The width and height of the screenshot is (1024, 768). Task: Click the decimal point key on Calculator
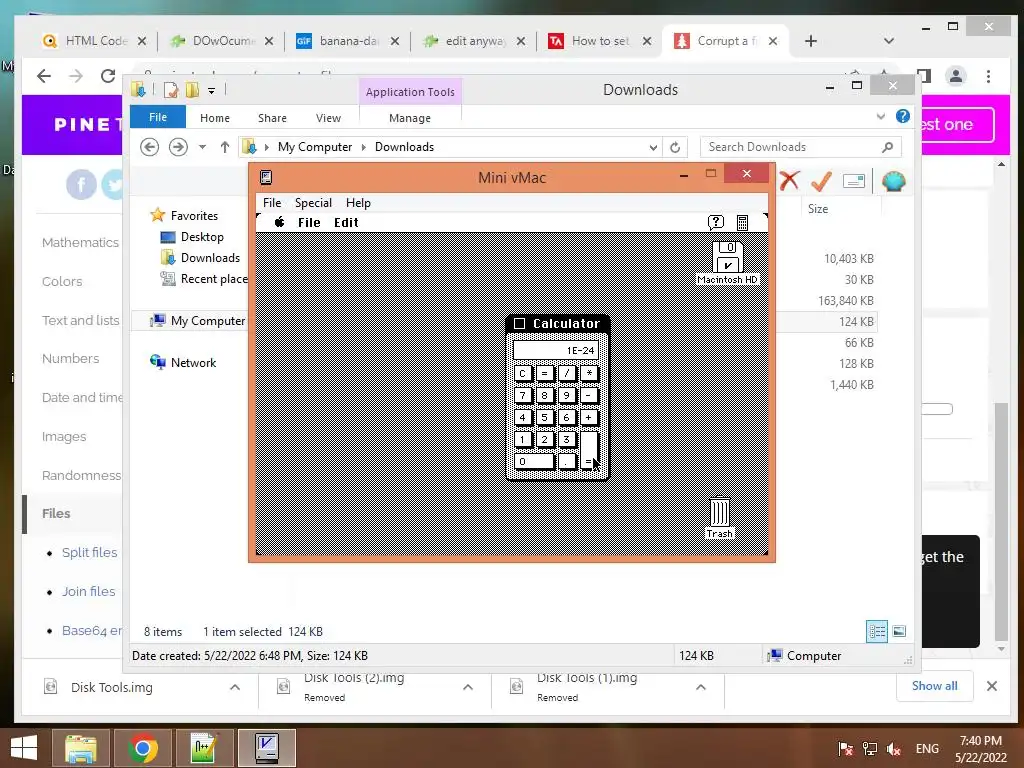pyautogui.click(x=567, y=461)
